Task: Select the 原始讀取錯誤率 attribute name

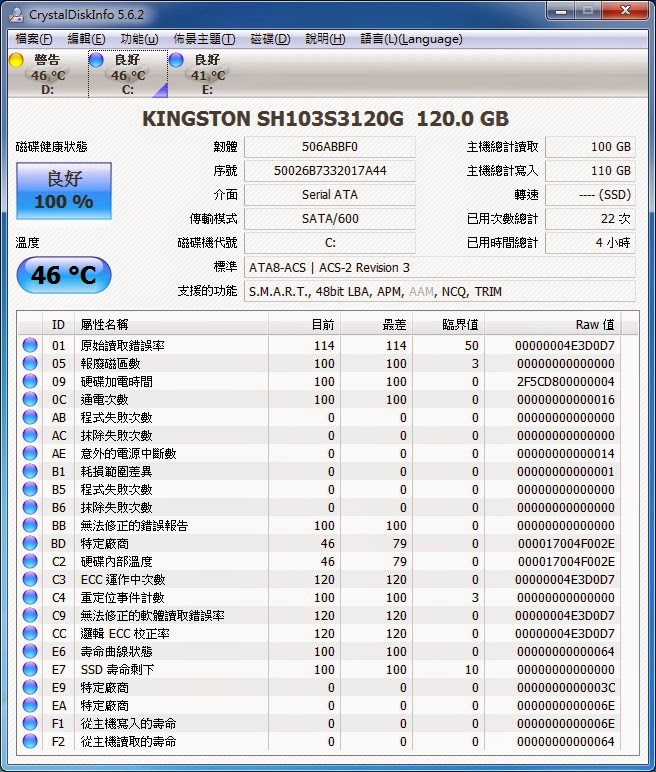Action: pos(123,346)
